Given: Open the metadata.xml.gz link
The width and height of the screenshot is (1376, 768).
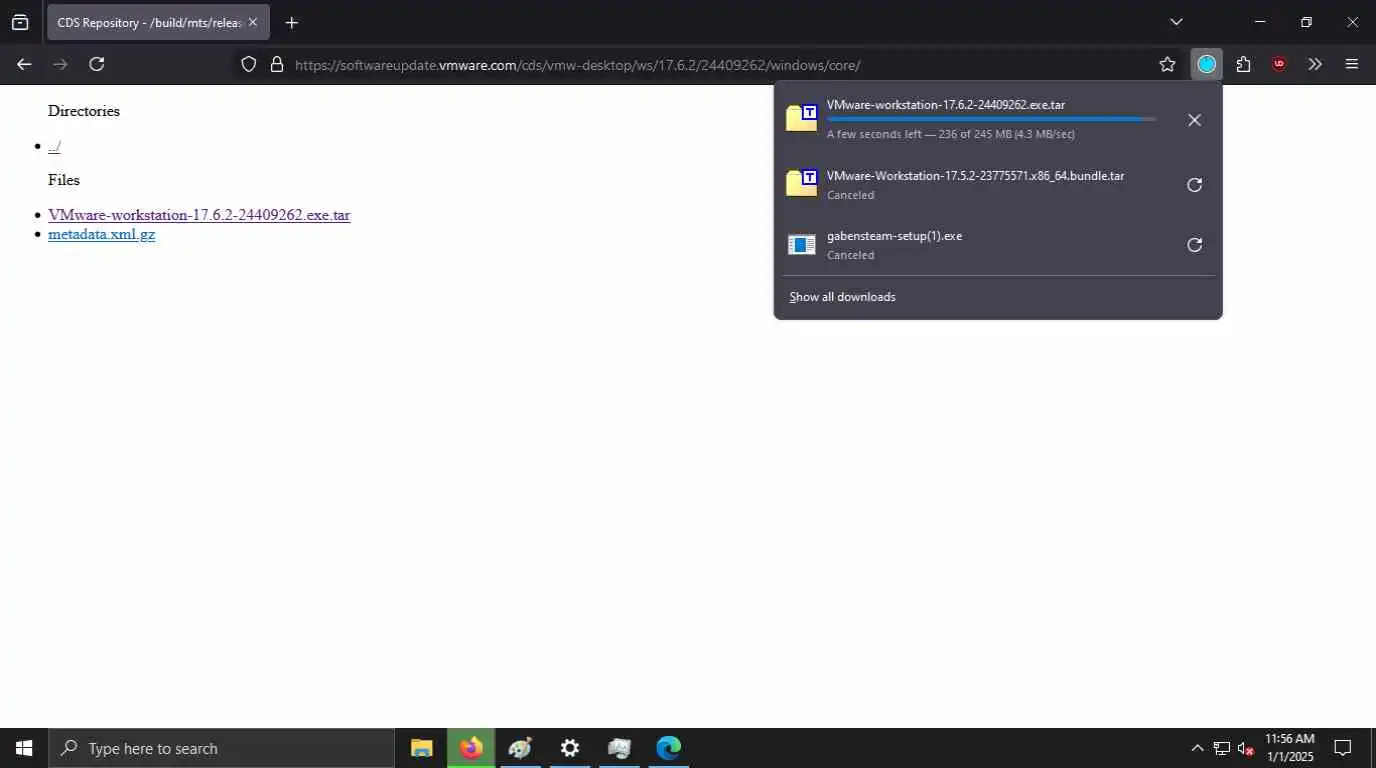Looking at the screenshot, I should pyautogui.click(x=101, y=234).
